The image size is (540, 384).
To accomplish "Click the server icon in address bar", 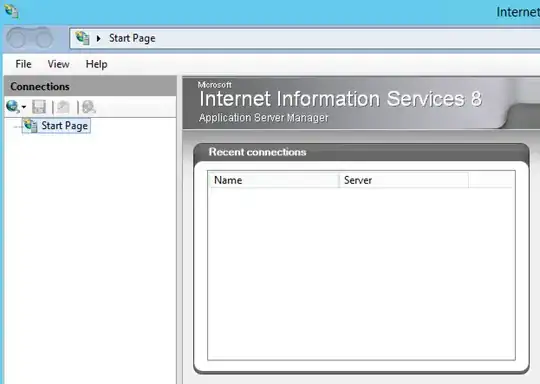I will 82,38.
